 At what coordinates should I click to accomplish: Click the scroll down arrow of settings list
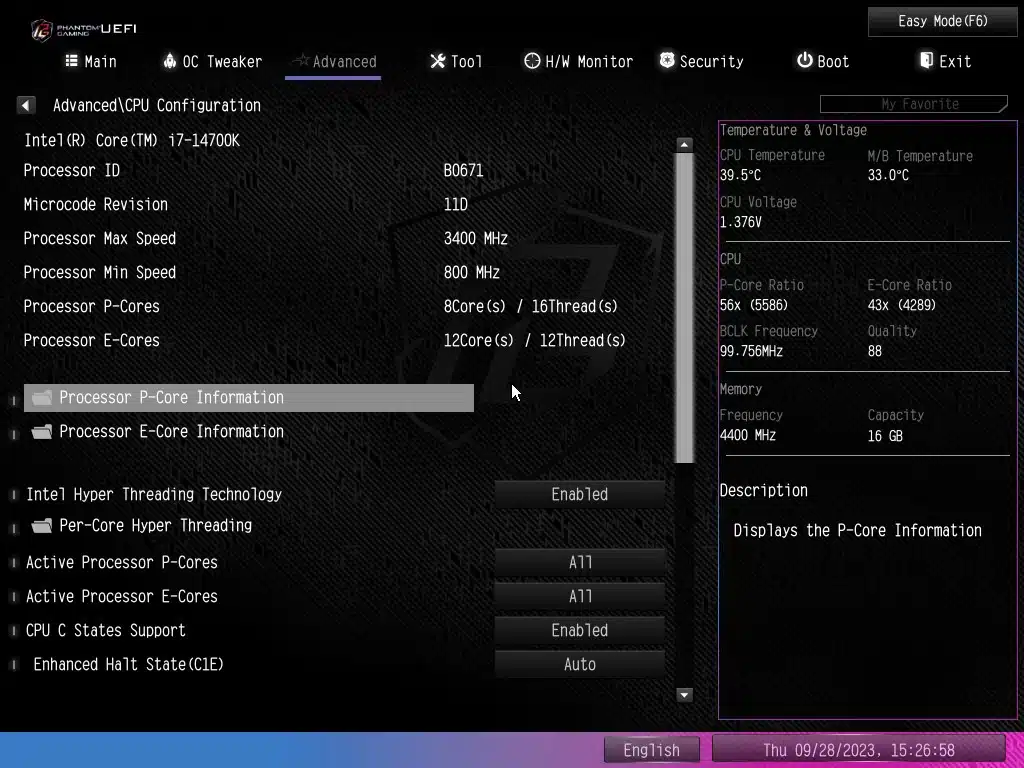tap(685, 694)
